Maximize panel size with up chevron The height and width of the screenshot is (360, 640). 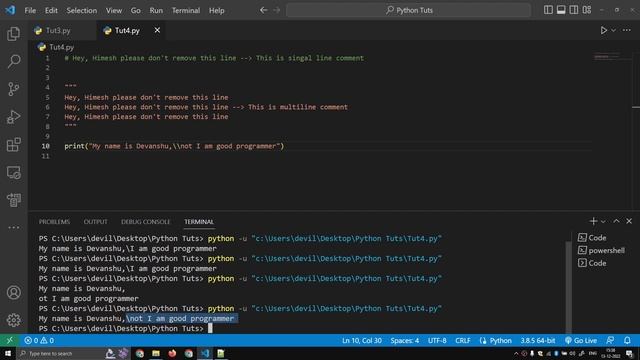pyautogui.click(x=616, y=221)
